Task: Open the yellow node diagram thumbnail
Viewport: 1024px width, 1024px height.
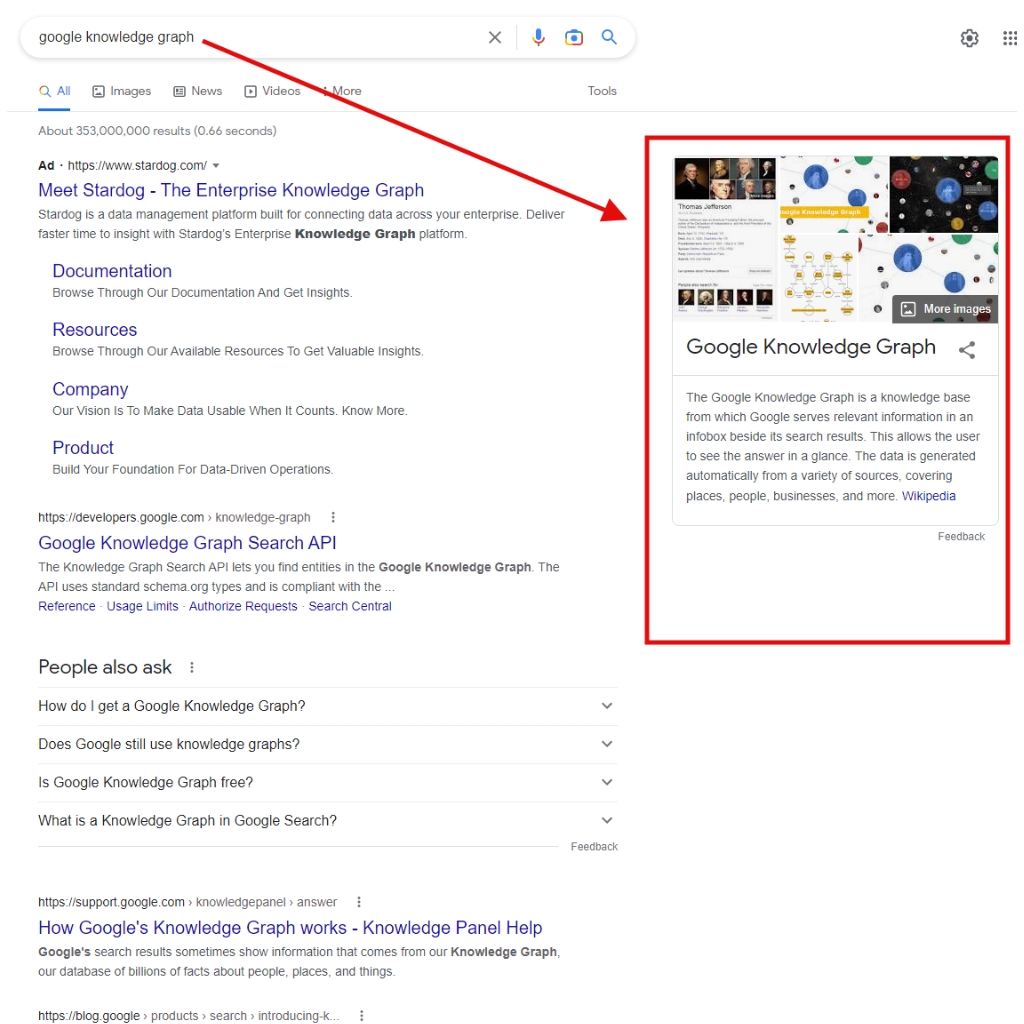Action: pyautogui.click(x=819, y=278)
